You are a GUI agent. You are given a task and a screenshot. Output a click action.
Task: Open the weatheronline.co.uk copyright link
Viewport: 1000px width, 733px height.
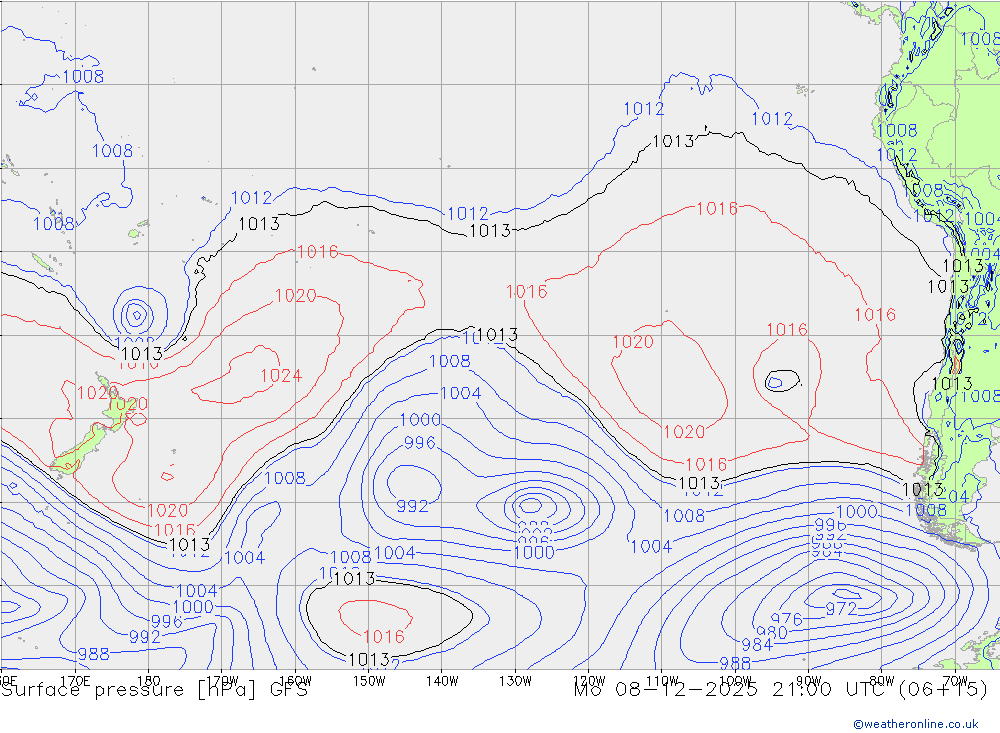916,724
